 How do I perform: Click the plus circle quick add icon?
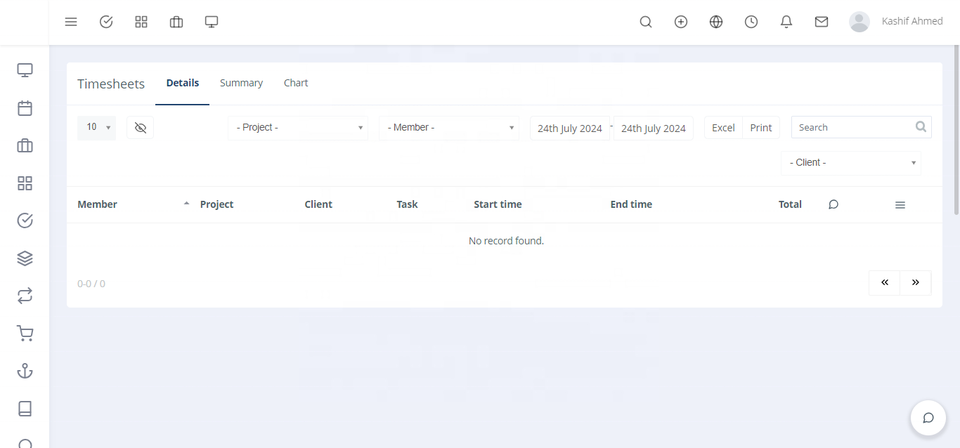click(x=681, y=22)
